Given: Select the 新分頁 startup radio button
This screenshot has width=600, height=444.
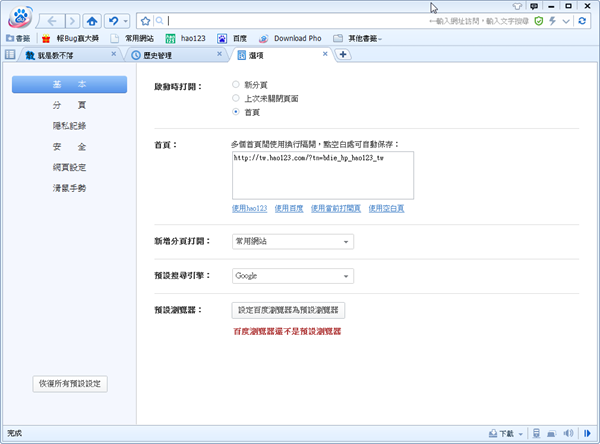Looking at the screenshot, I should click(236, 86).
